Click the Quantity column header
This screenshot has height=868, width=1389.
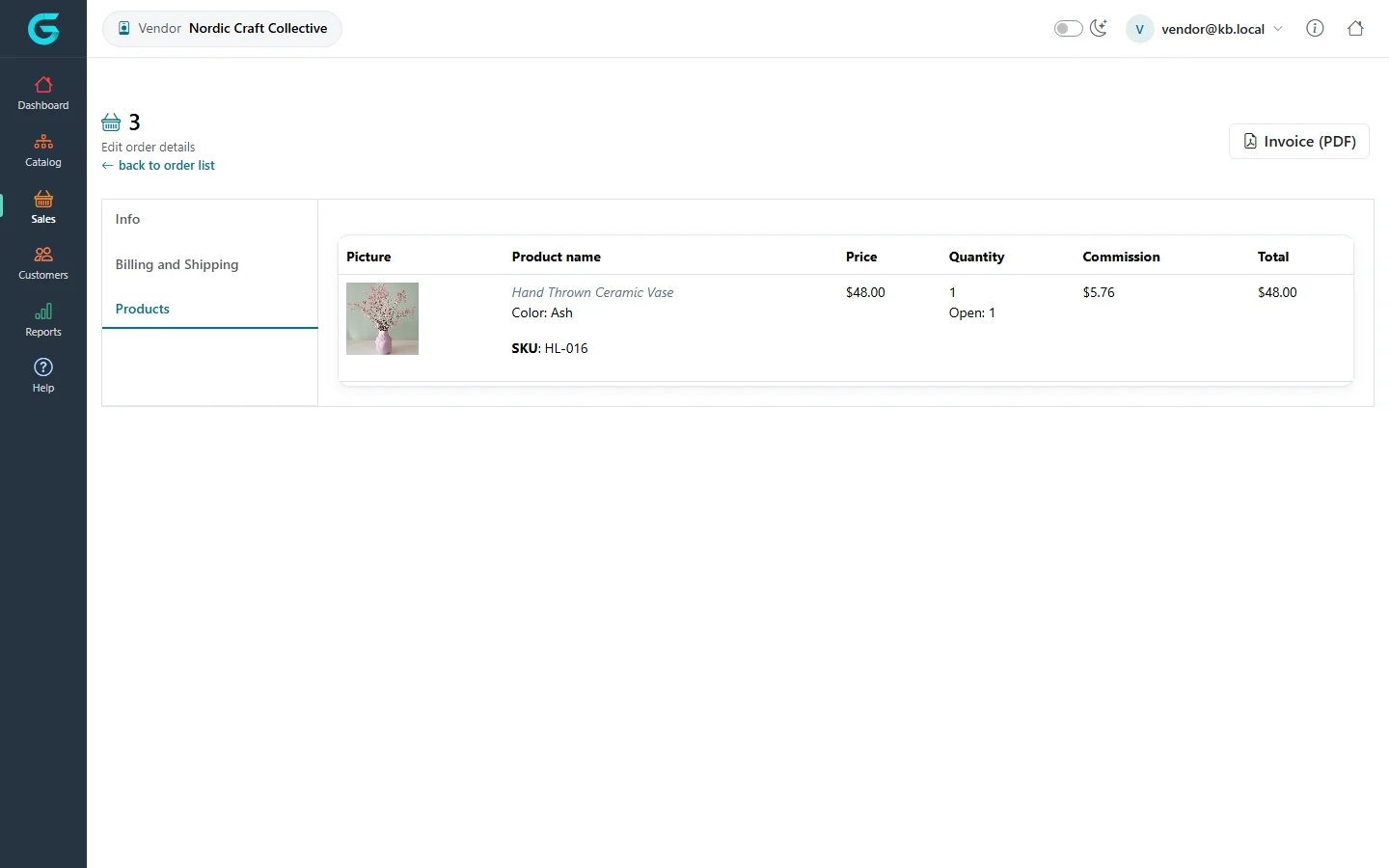point(976,257)
